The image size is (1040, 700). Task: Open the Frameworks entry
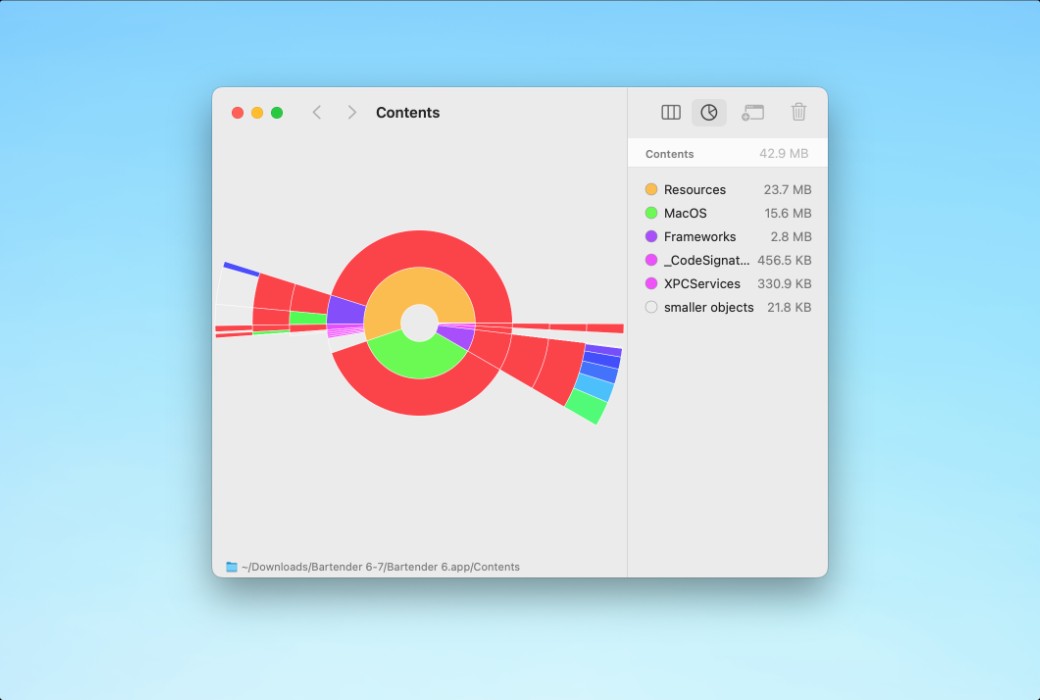pos(728,236)
